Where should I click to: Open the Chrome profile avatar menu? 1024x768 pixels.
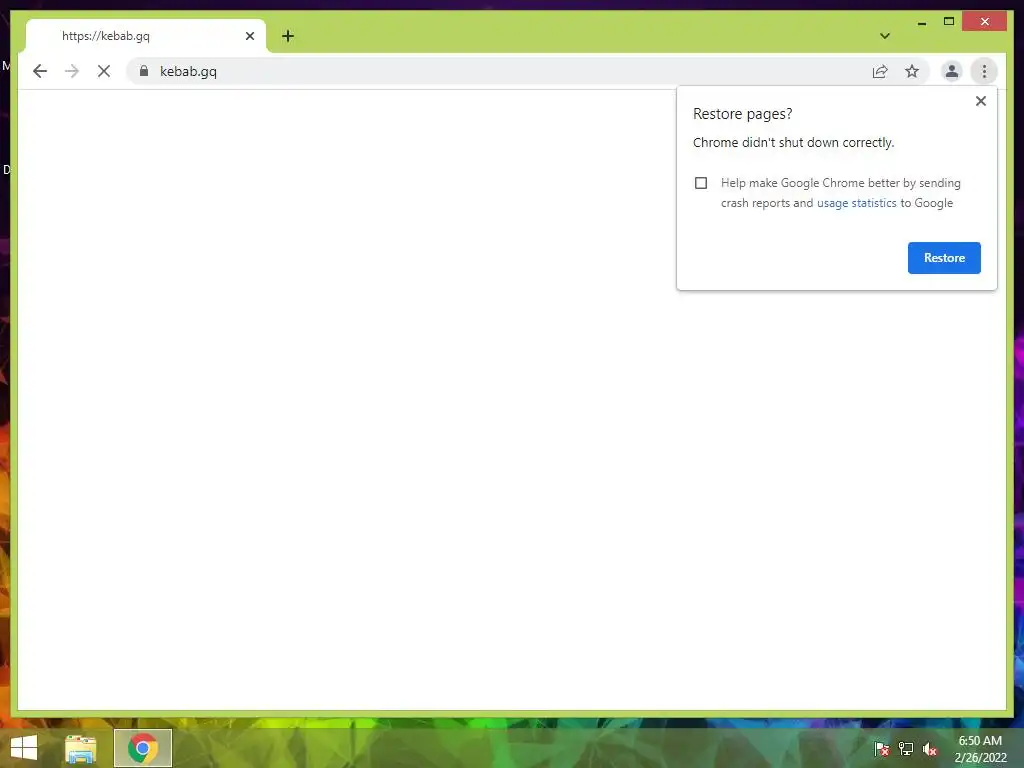(x=952, y=71)
